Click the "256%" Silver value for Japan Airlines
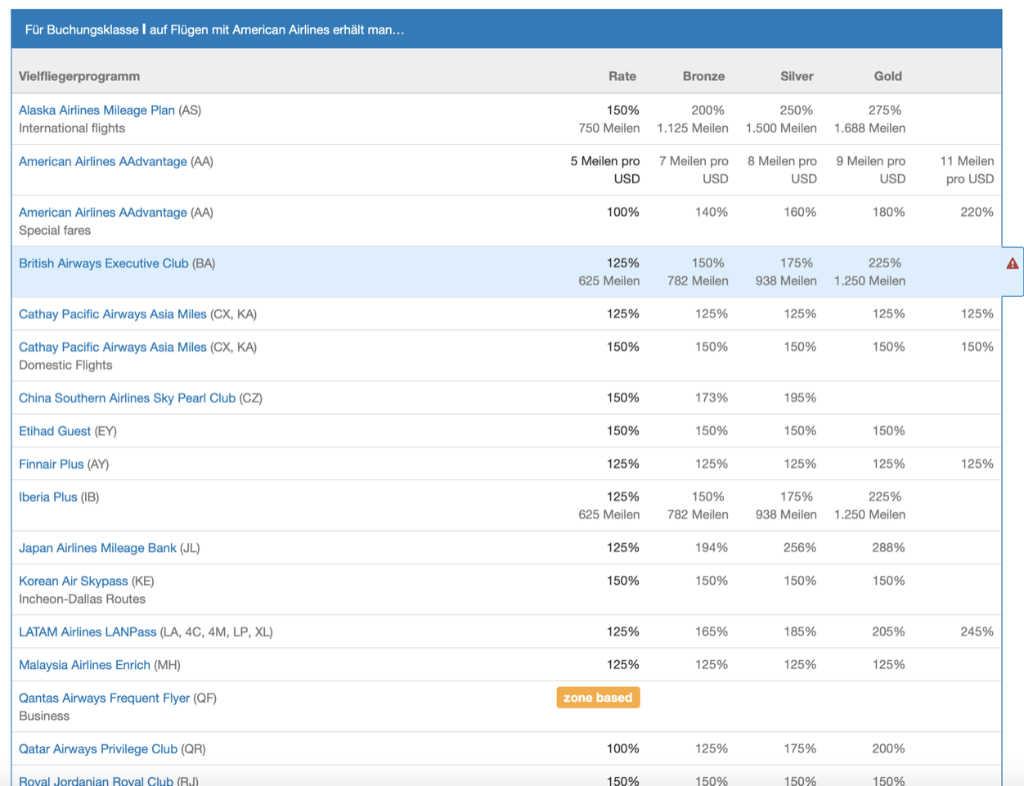The height and width of the screenshot is (786, 1024). click(800, 548)
